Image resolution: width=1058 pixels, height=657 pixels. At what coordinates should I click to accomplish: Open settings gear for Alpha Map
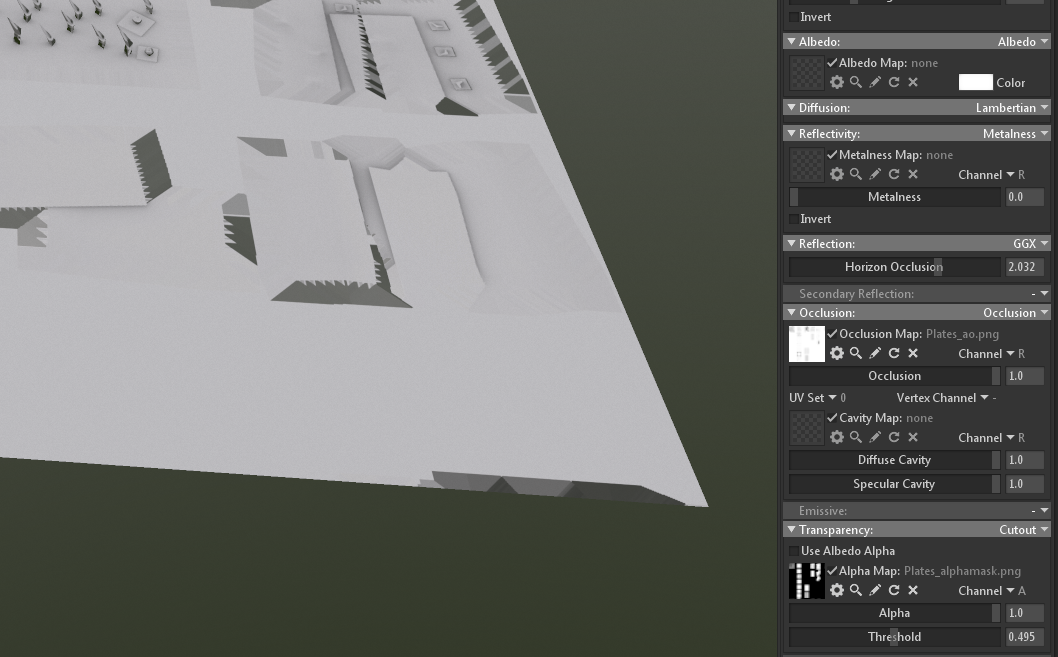(837, 590)
